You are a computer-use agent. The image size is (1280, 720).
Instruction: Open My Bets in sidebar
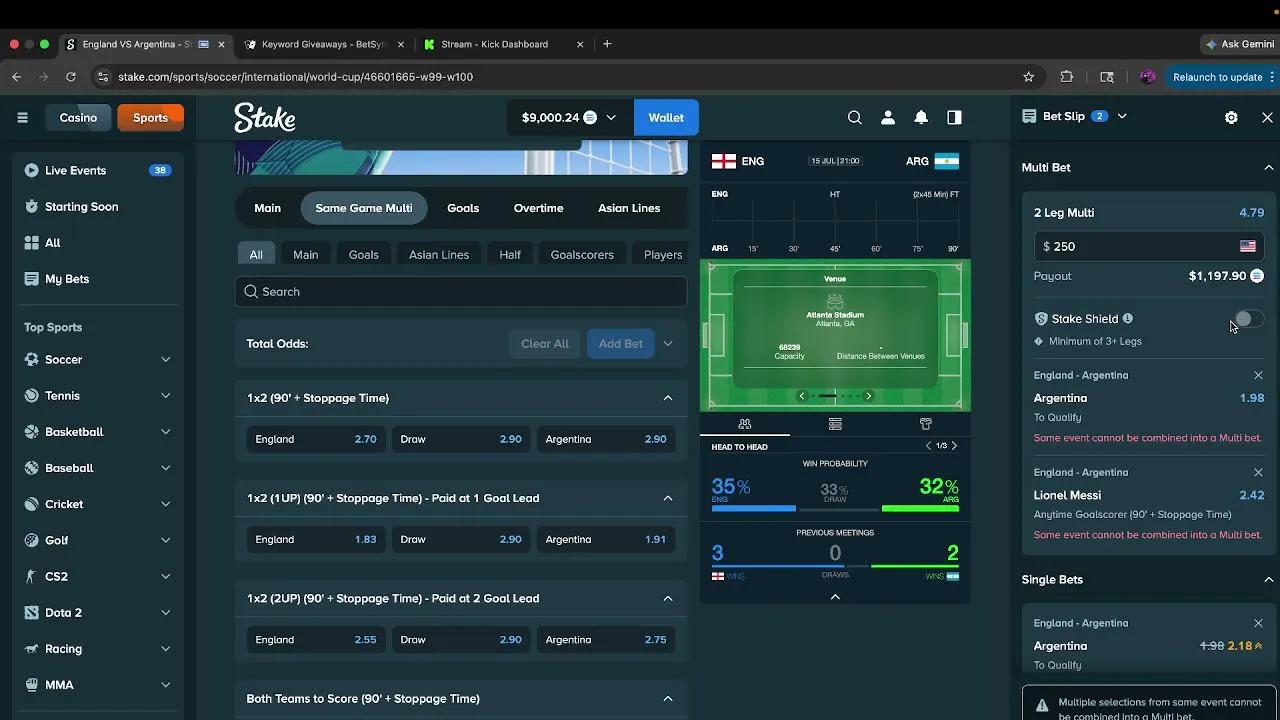(98, 279)
